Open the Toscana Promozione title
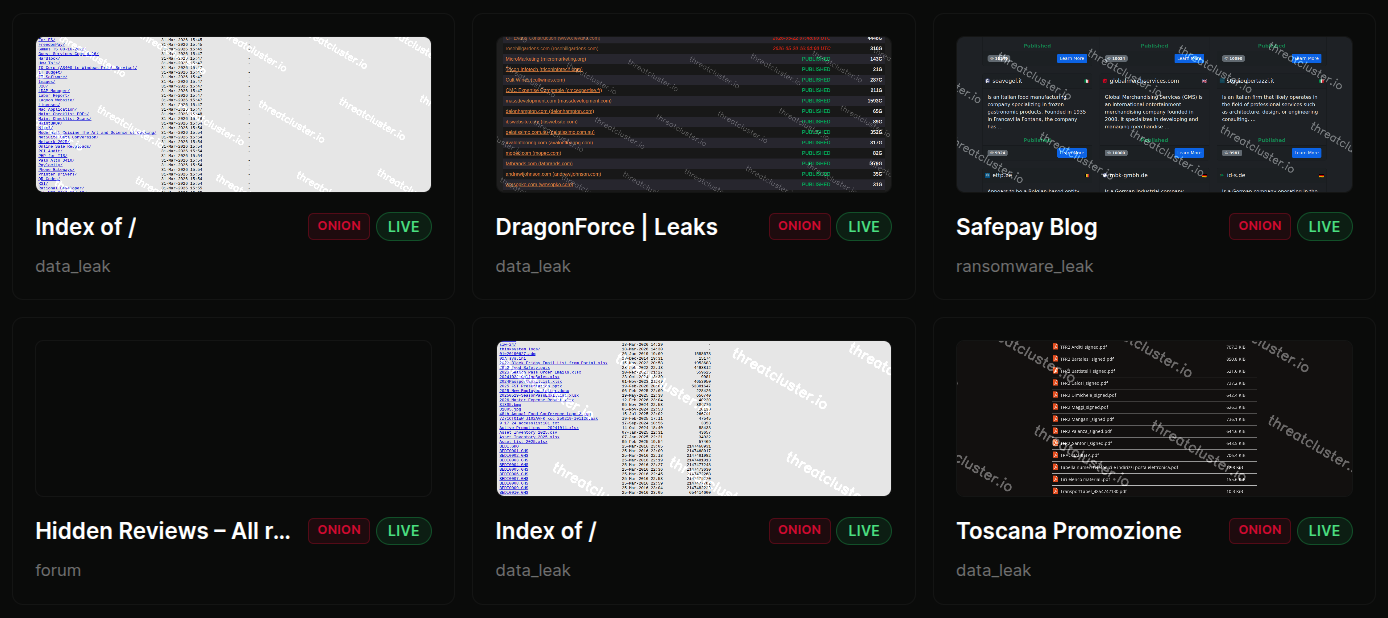The height and width of the screenshot is (618, 1388). tap(1069, 531)
